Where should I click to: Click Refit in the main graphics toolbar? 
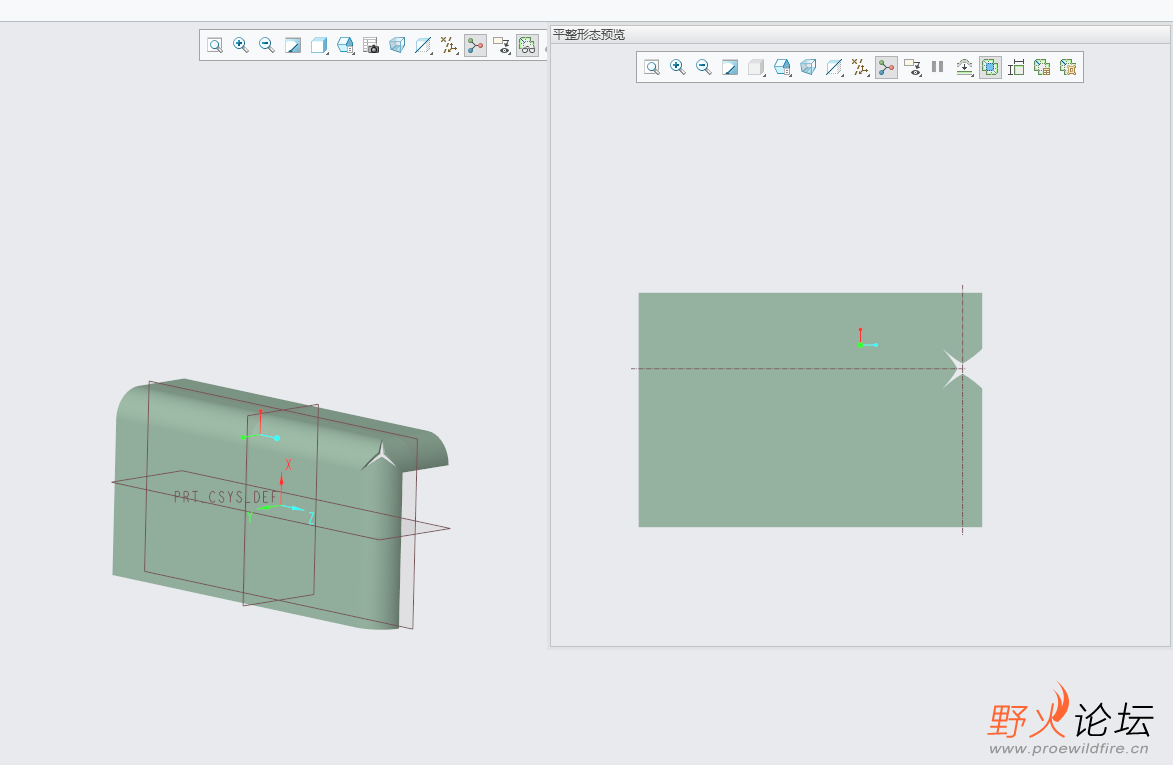click(215, 46)
